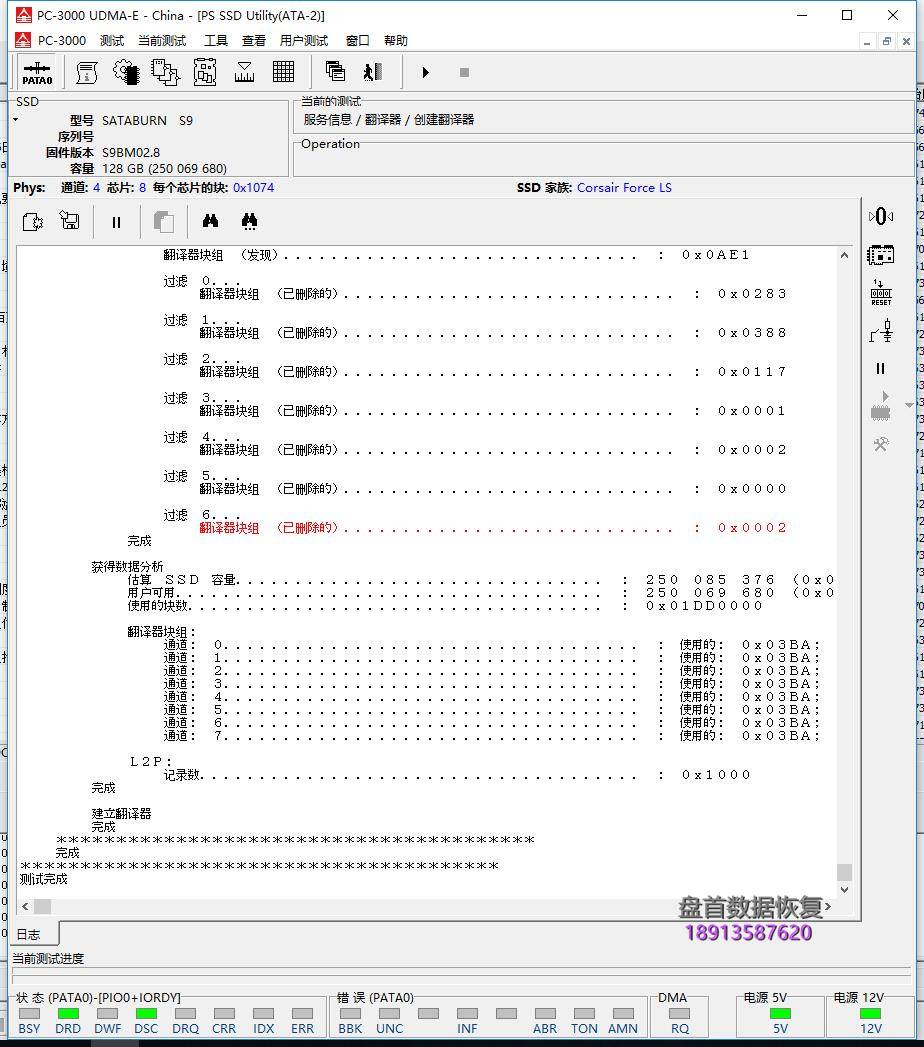The height and width of the screenshot is (1047, 924).
Task: Click the 服务信息 / 翻译器 / 创建翻译器 text
Action: tap(389, 120)
